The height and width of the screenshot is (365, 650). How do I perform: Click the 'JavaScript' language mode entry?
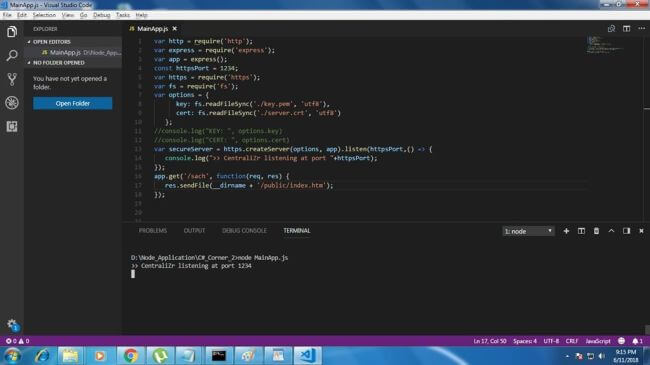[598, 341]
